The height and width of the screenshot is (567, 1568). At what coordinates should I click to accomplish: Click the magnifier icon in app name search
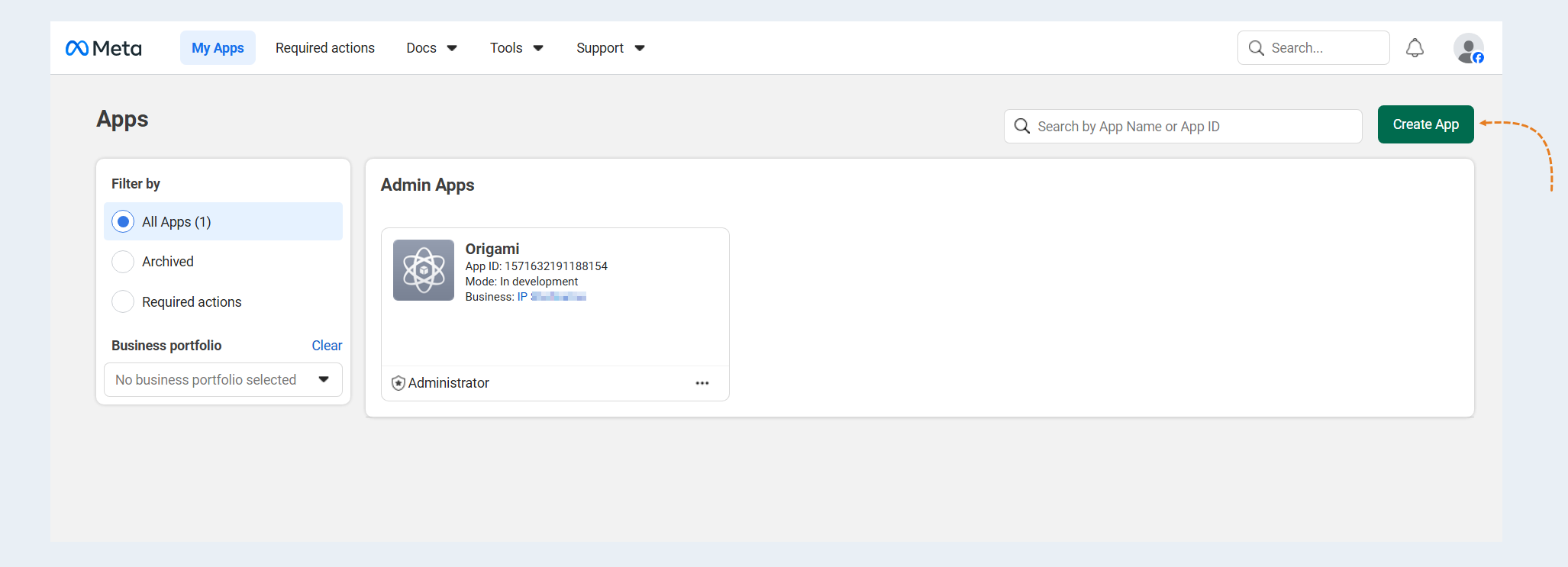point(1022,126)
